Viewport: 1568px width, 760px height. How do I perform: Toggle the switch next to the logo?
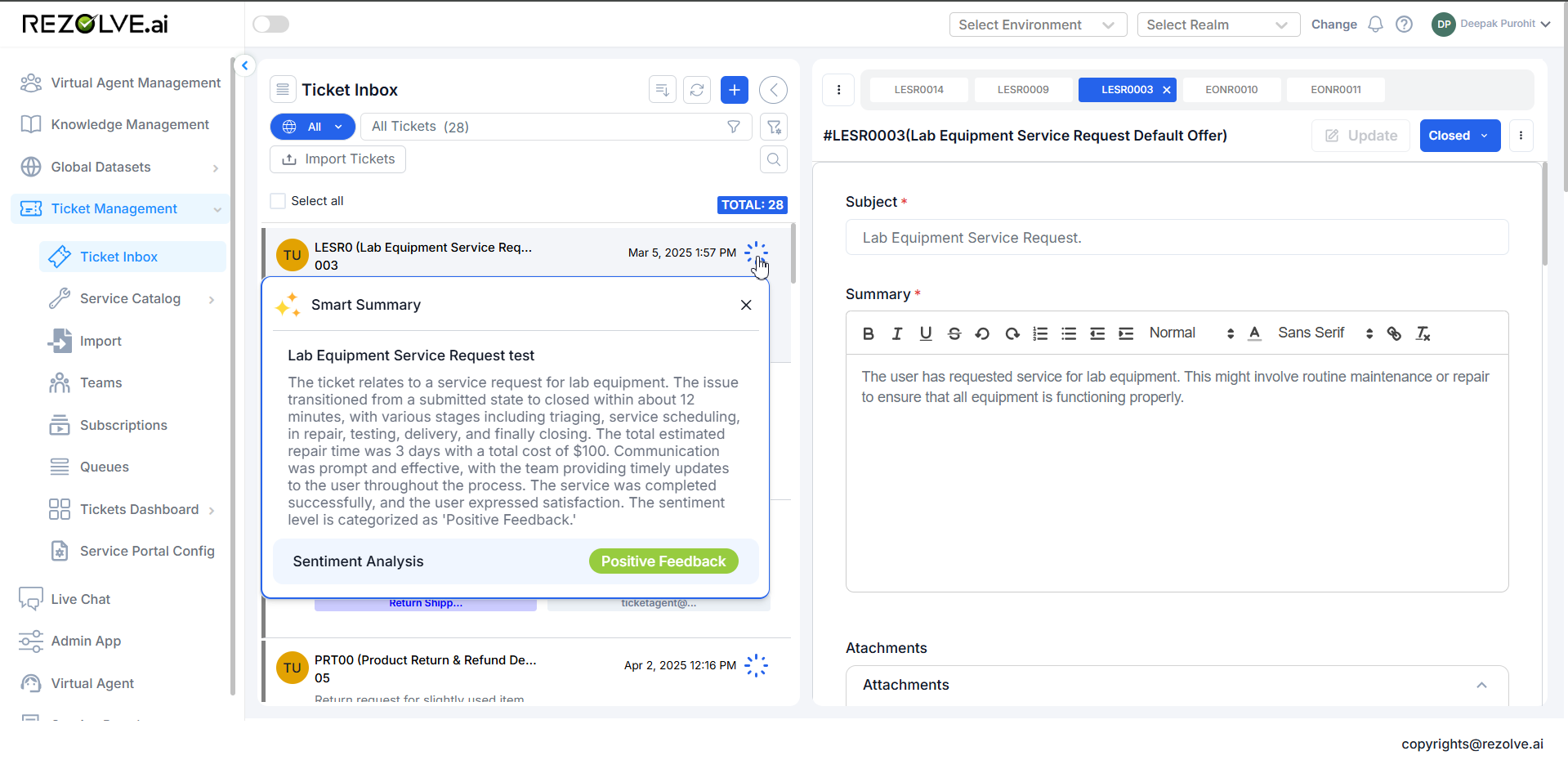point(271,25)
